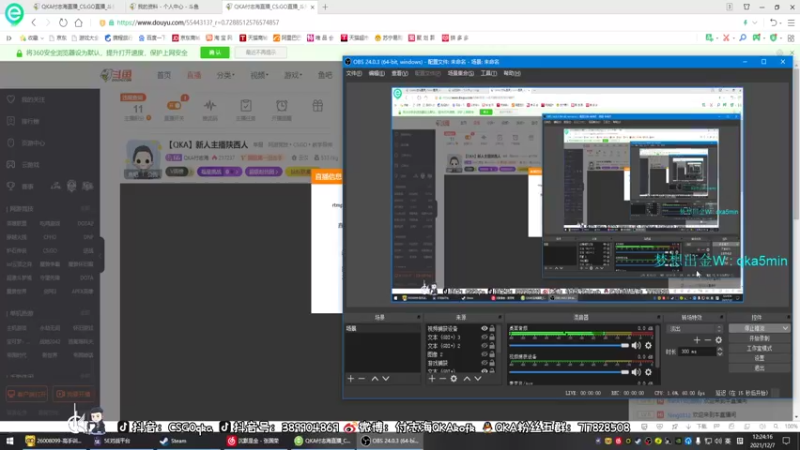The width and height of the screenshot is (800, 450).
Task: Toggle the Douyu live broadcast switch
Action: point(174,106)
